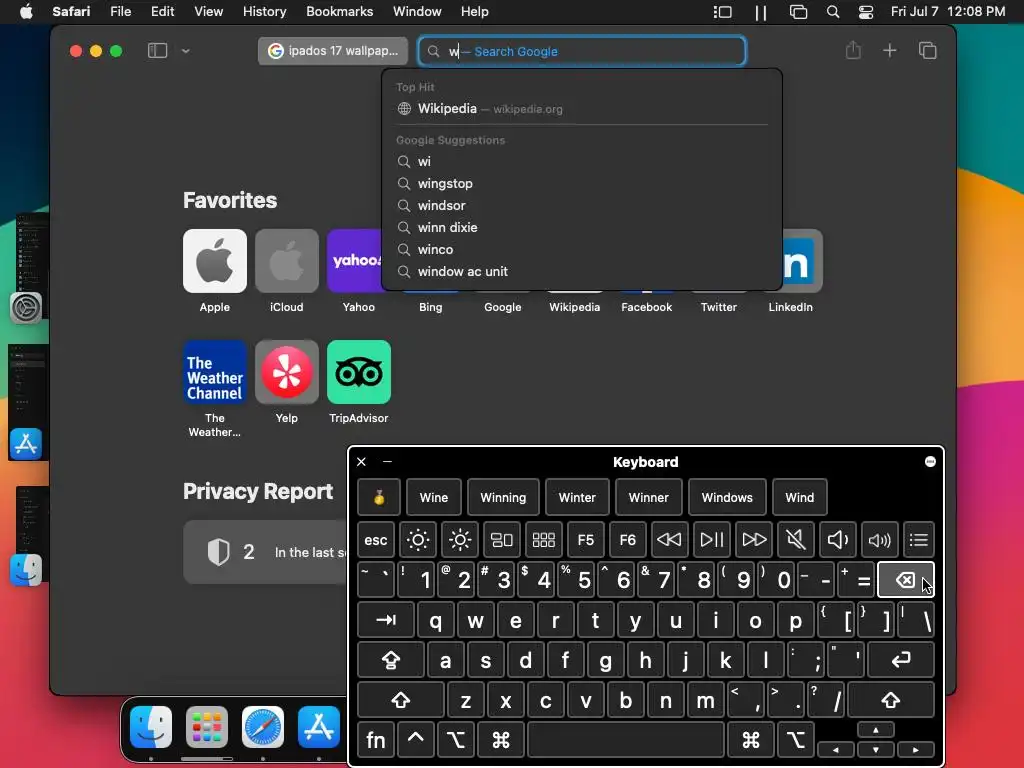Viewport: 1024px width, 768px height.
Task: Tap the fast-forward media key
Action: pyautogui.click(x=754, y=540)
